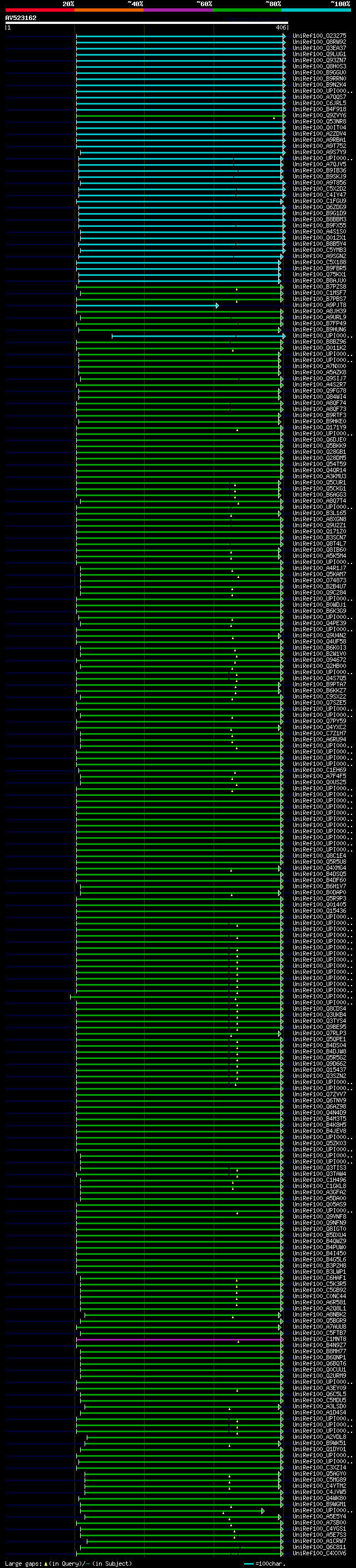Screen dimensions: 356x1568
Task: Click the cyan ~100% identity legend segment
Action: (x=316, y=10)
